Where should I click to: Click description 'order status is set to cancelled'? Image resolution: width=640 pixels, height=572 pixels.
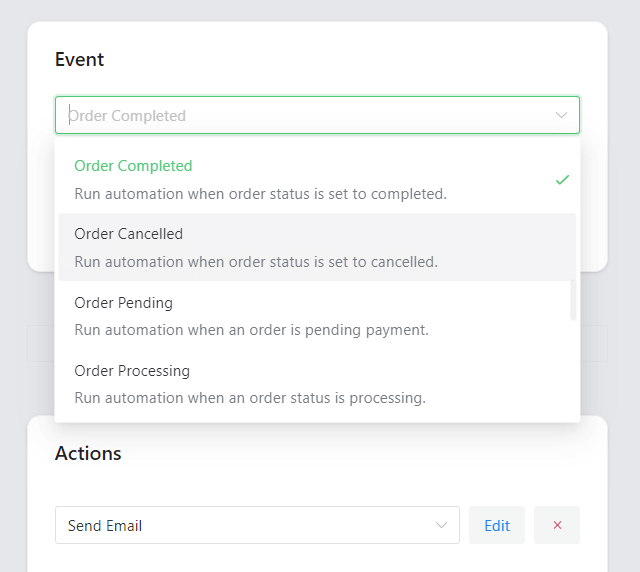[x=333, y=262]
